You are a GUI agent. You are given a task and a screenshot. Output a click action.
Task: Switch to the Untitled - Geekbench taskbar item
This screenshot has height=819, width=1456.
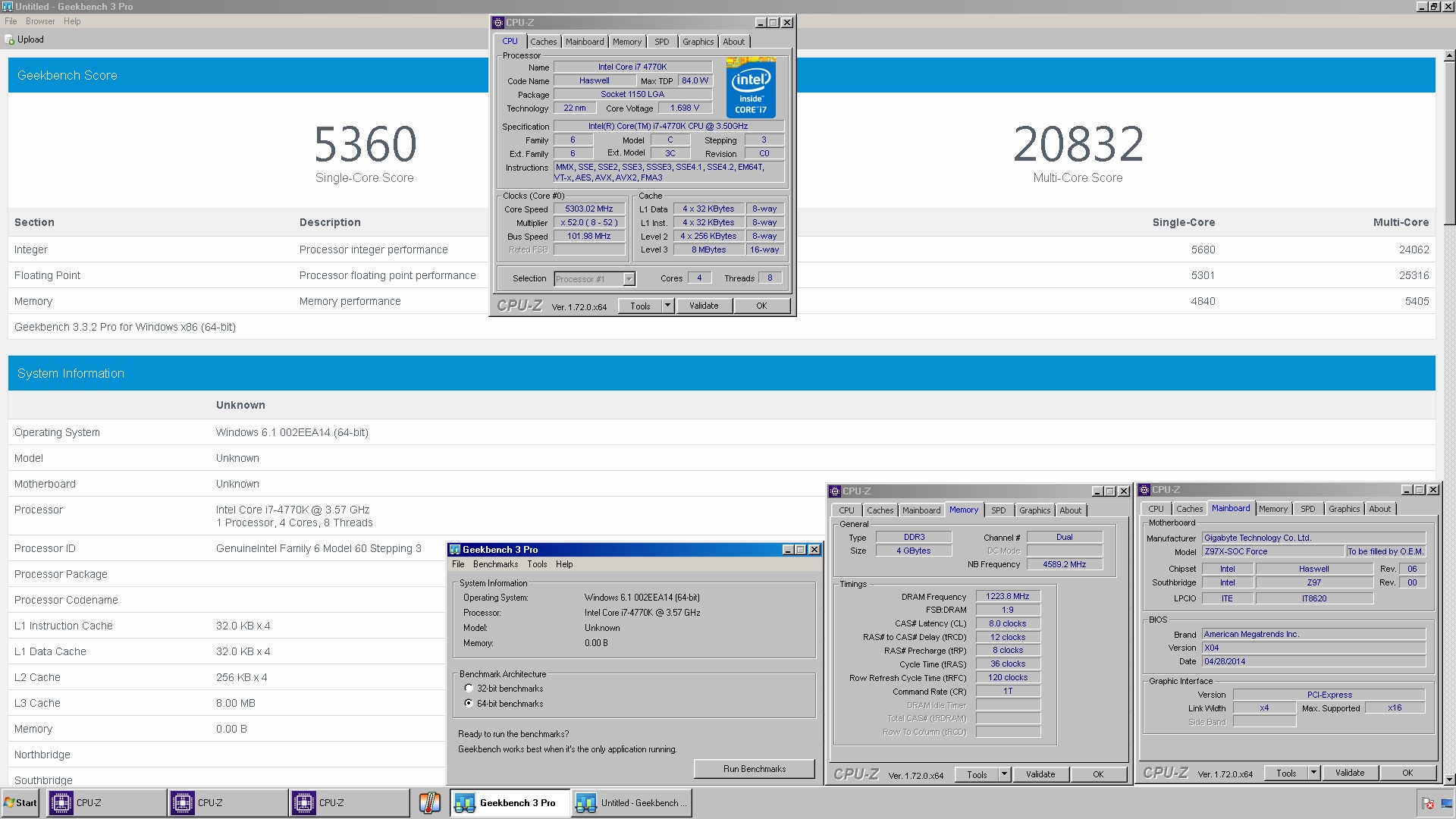coord(632,802)
